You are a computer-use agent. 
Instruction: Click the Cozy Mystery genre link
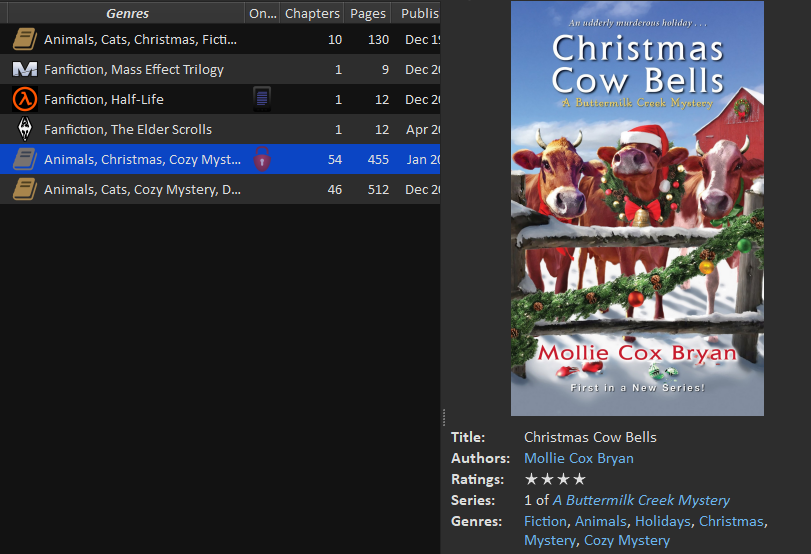[627, 541]
